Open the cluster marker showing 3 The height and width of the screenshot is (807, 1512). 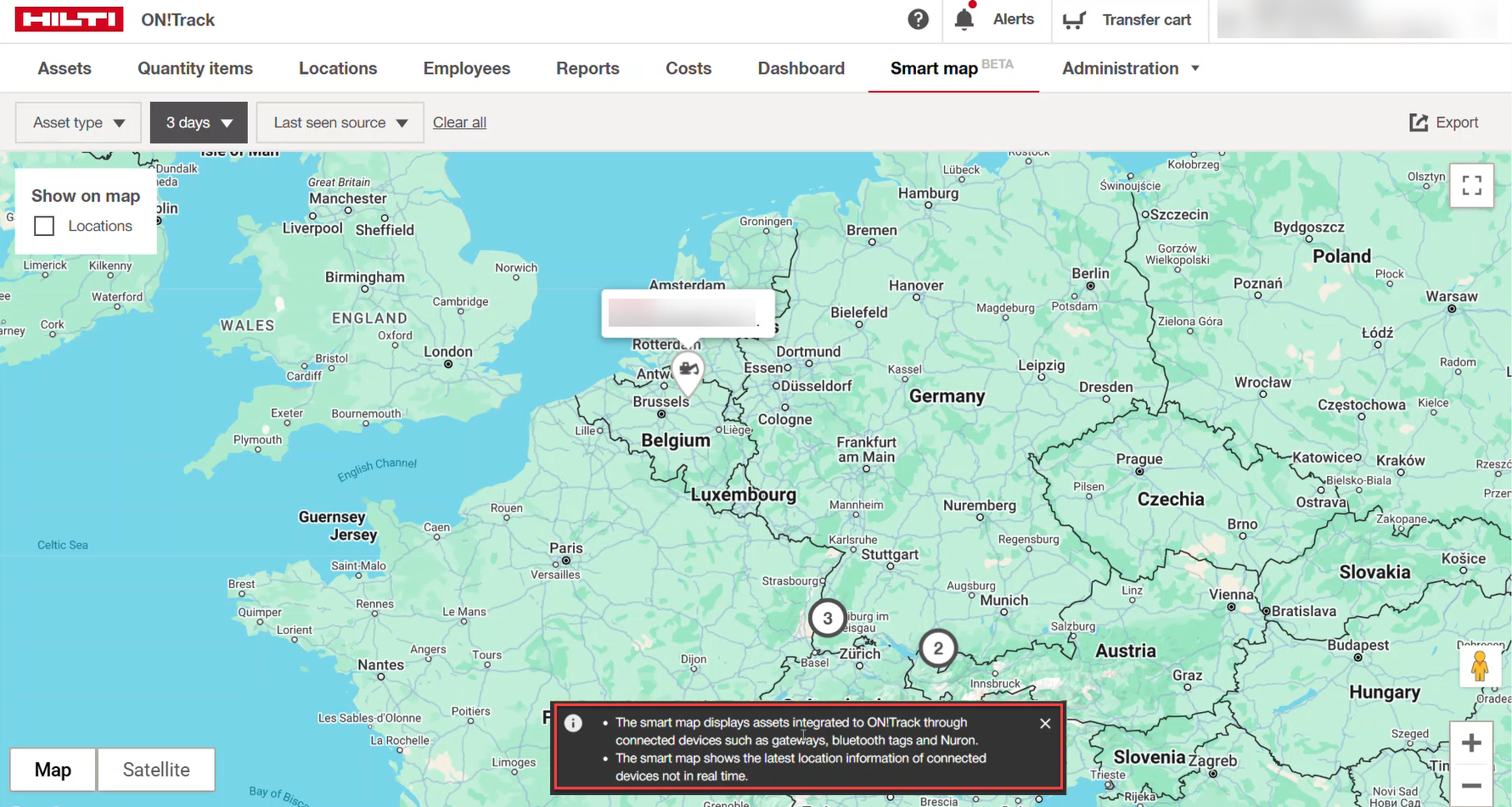click(x=827, y=618)
